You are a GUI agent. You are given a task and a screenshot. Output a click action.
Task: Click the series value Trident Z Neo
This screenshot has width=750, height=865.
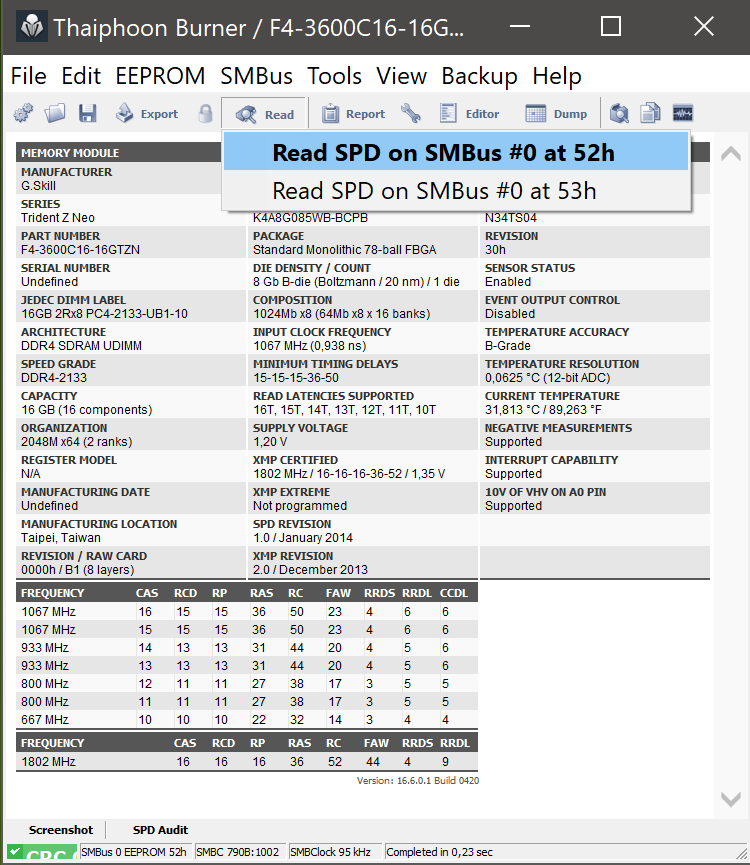click(x=58, y=218)
